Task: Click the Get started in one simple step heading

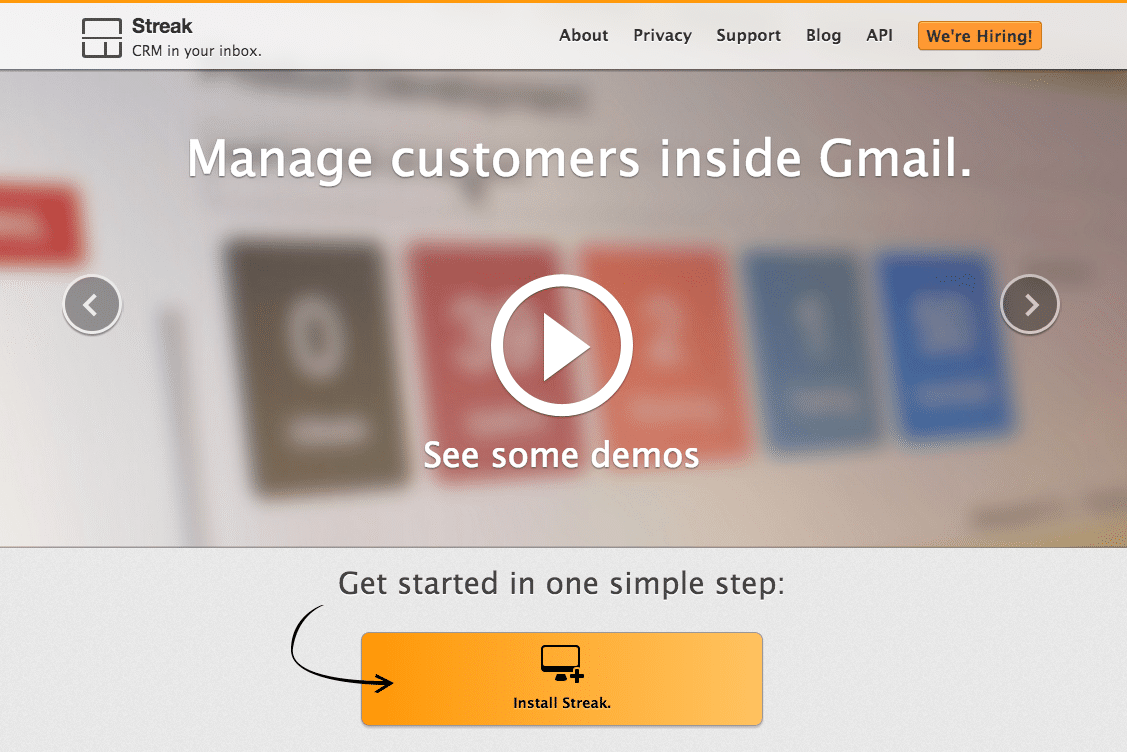Action: tap(561, 583)
